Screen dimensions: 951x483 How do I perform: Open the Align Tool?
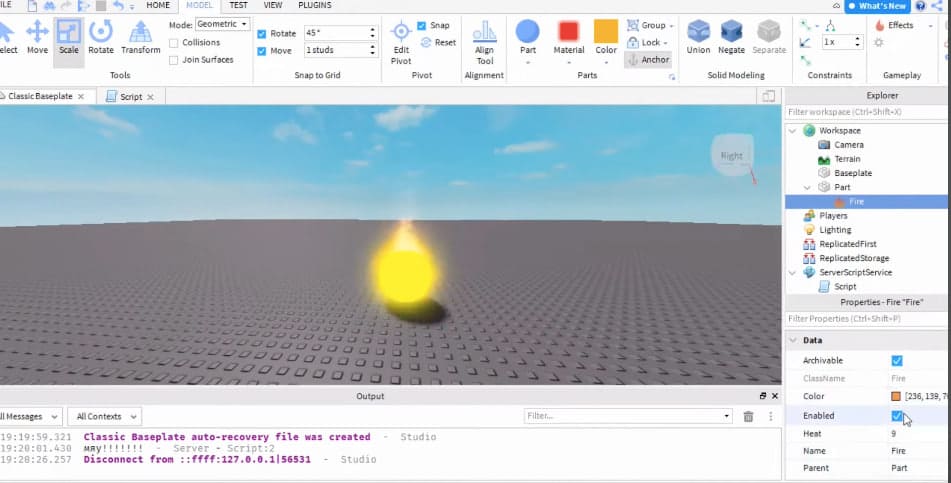(485, 42)
